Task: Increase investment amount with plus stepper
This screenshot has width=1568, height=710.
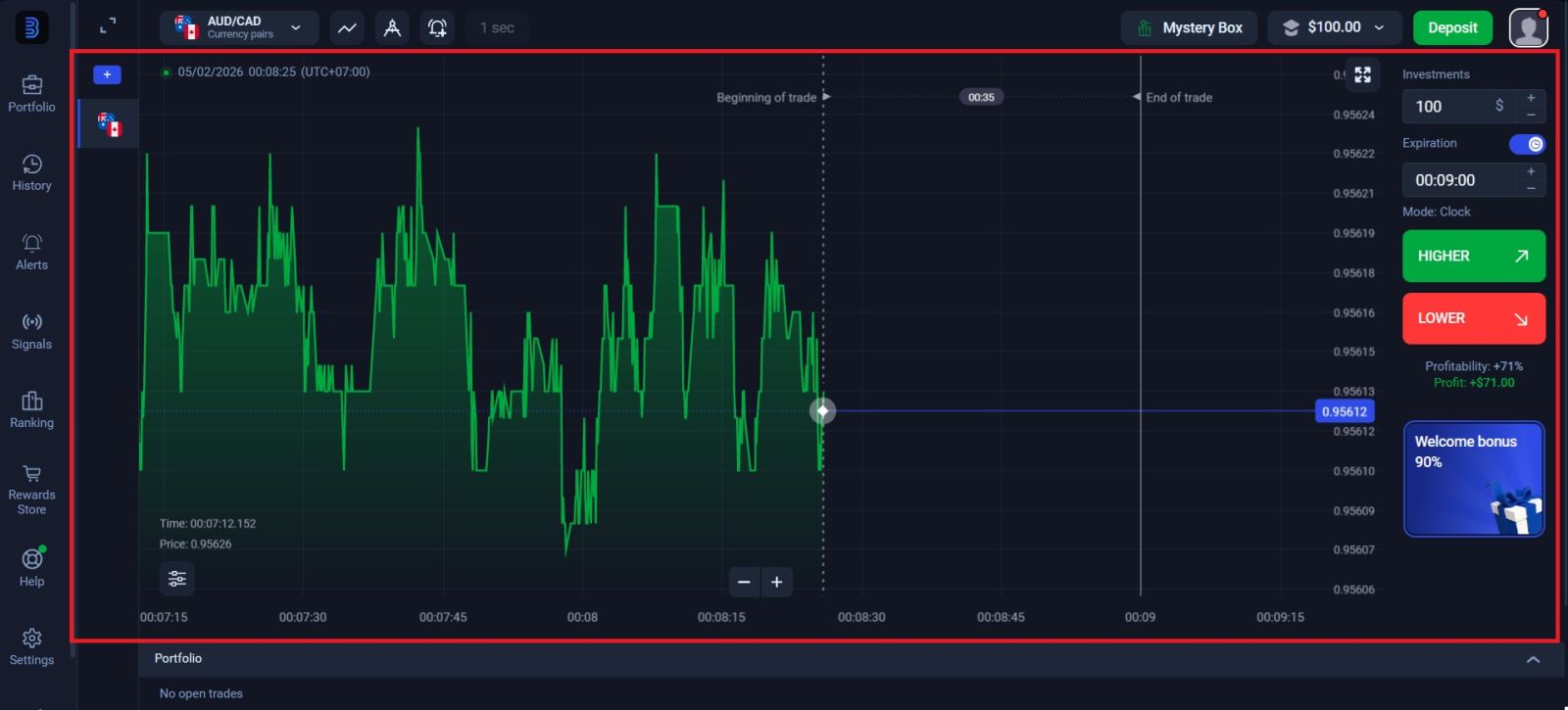Action: (x=1531, y=98)
